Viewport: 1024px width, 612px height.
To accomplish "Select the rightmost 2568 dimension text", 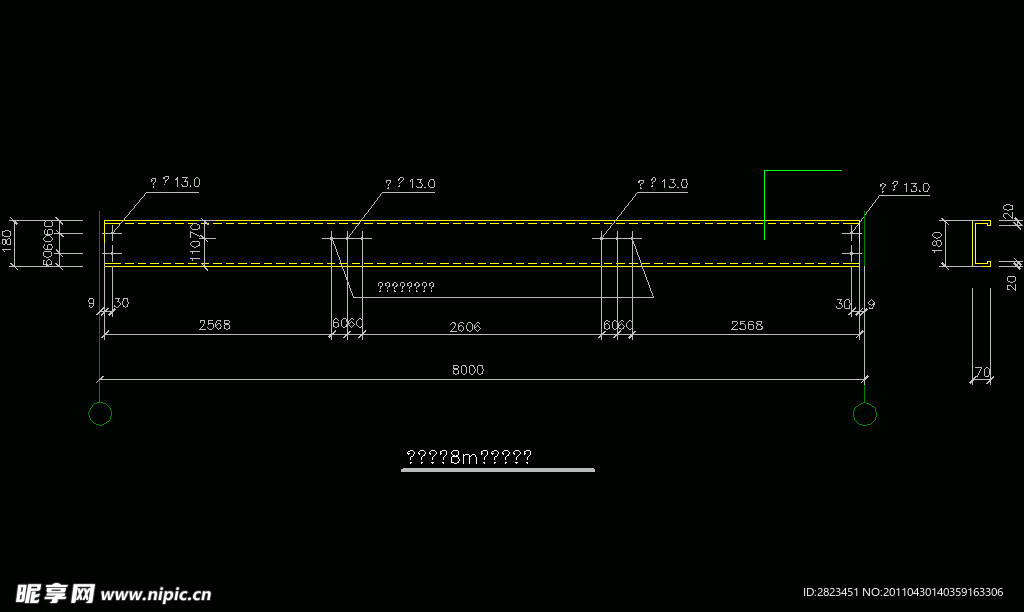I will [747, 325].
